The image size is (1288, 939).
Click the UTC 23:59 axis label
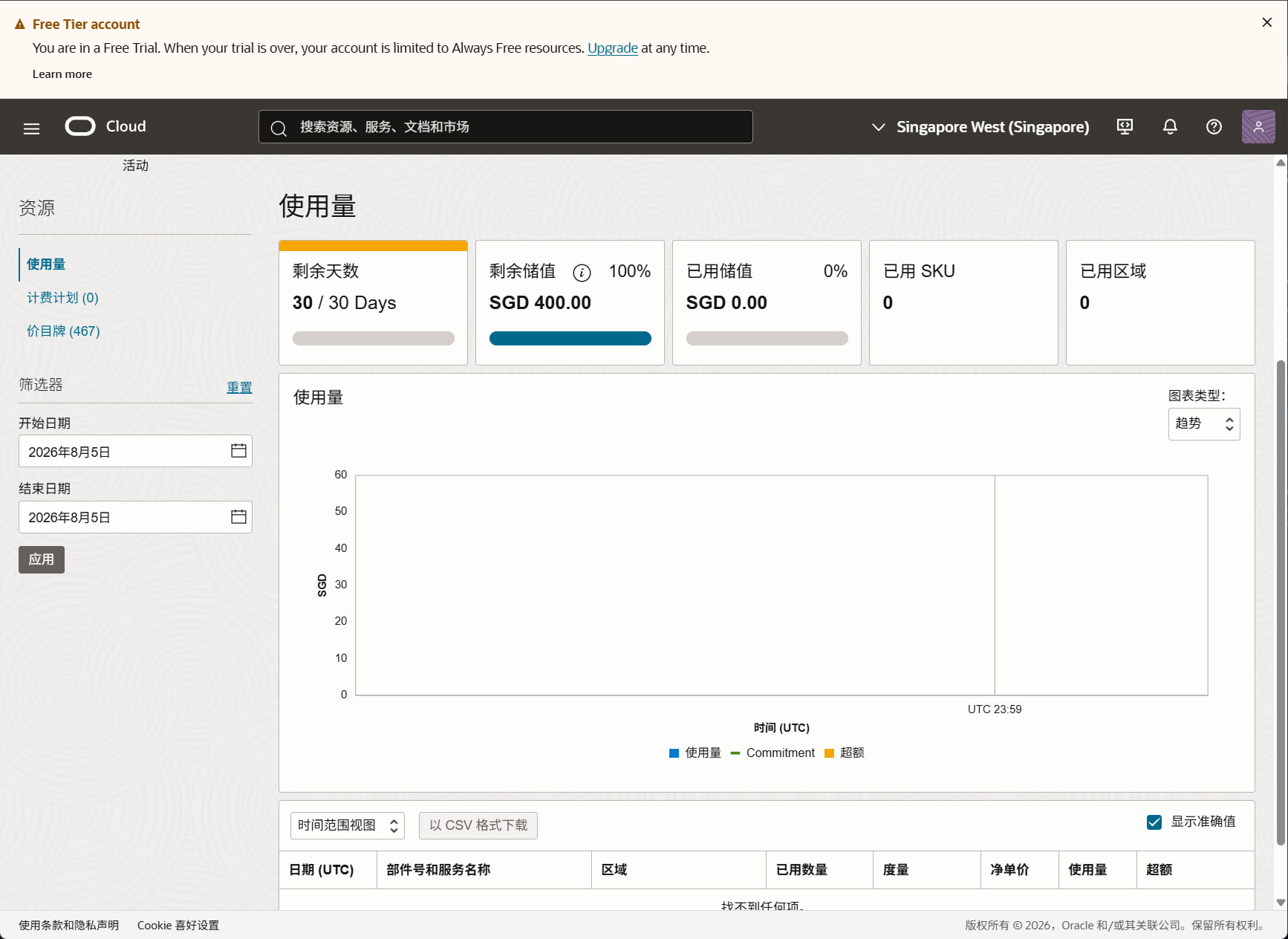995,709
